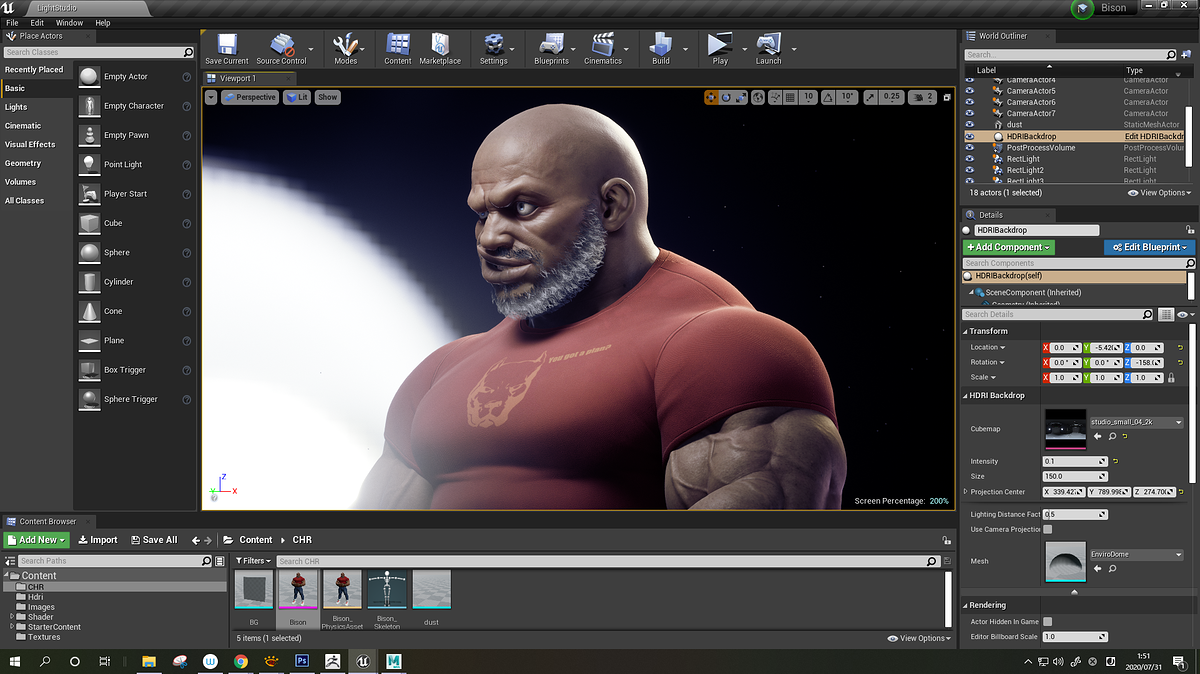Toggle surface snapping icon in viewport
The height and width of the screenshot is (674, 1200).
point(775,97)
